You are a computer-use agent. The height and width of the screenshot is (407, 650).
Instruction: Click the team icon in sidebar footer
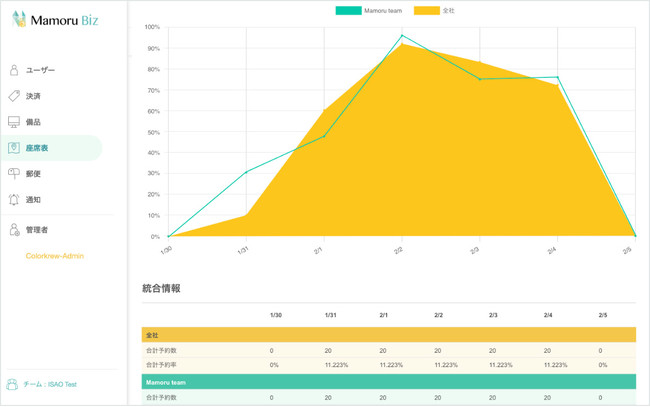13,384
